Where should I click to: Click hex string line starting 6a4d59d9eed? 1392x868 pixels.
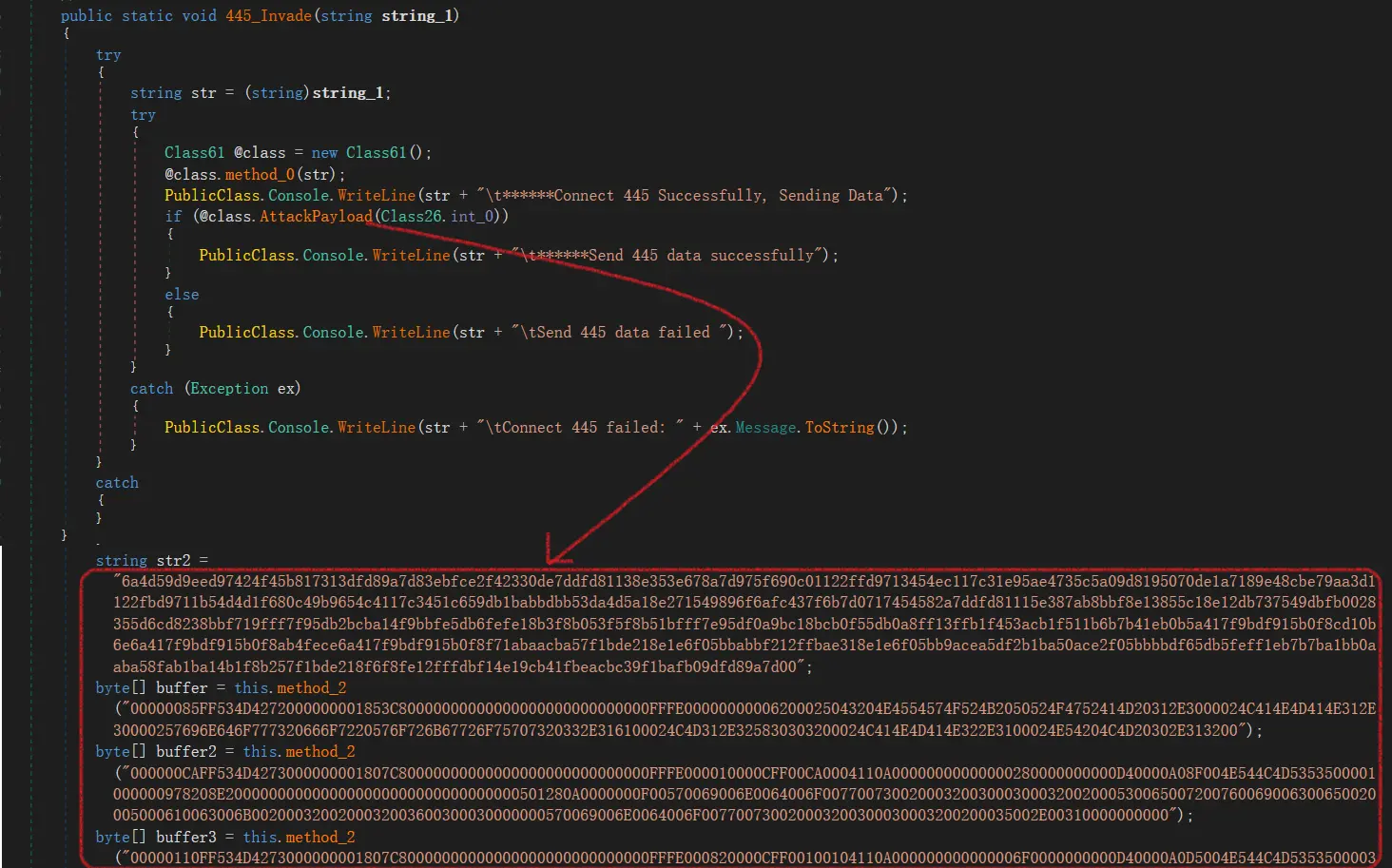point(744,581)
